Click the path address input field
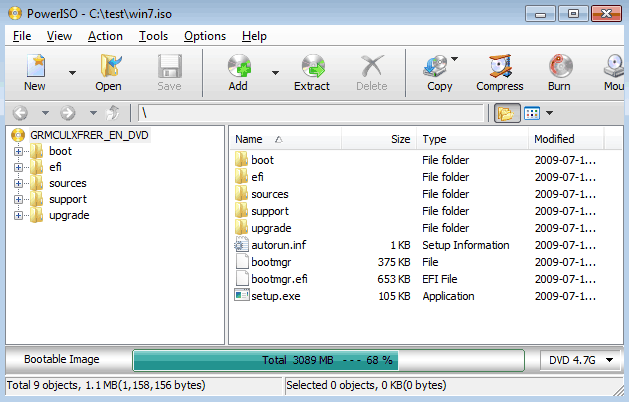Viewport: 629px width, 402px height. (310, 113)
